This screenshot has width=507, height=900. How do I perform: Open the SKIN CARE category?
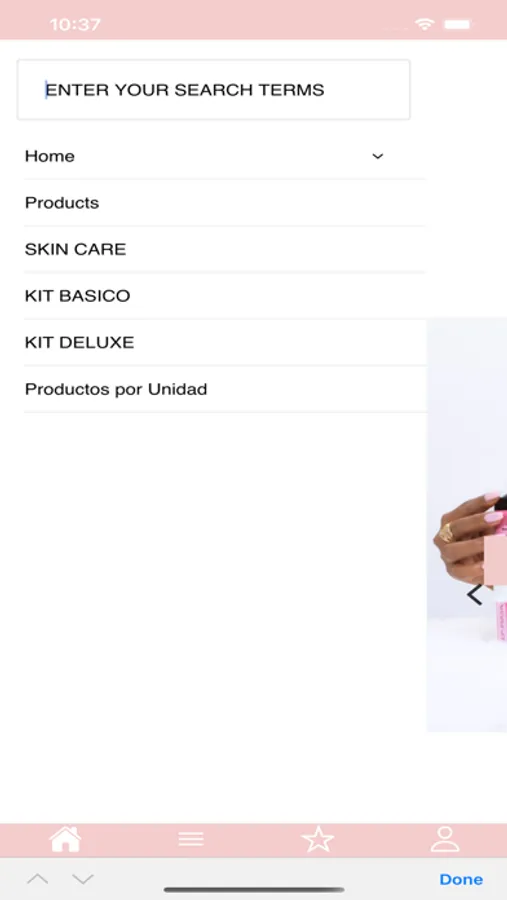pyautogui.click(x=225, y=249)
